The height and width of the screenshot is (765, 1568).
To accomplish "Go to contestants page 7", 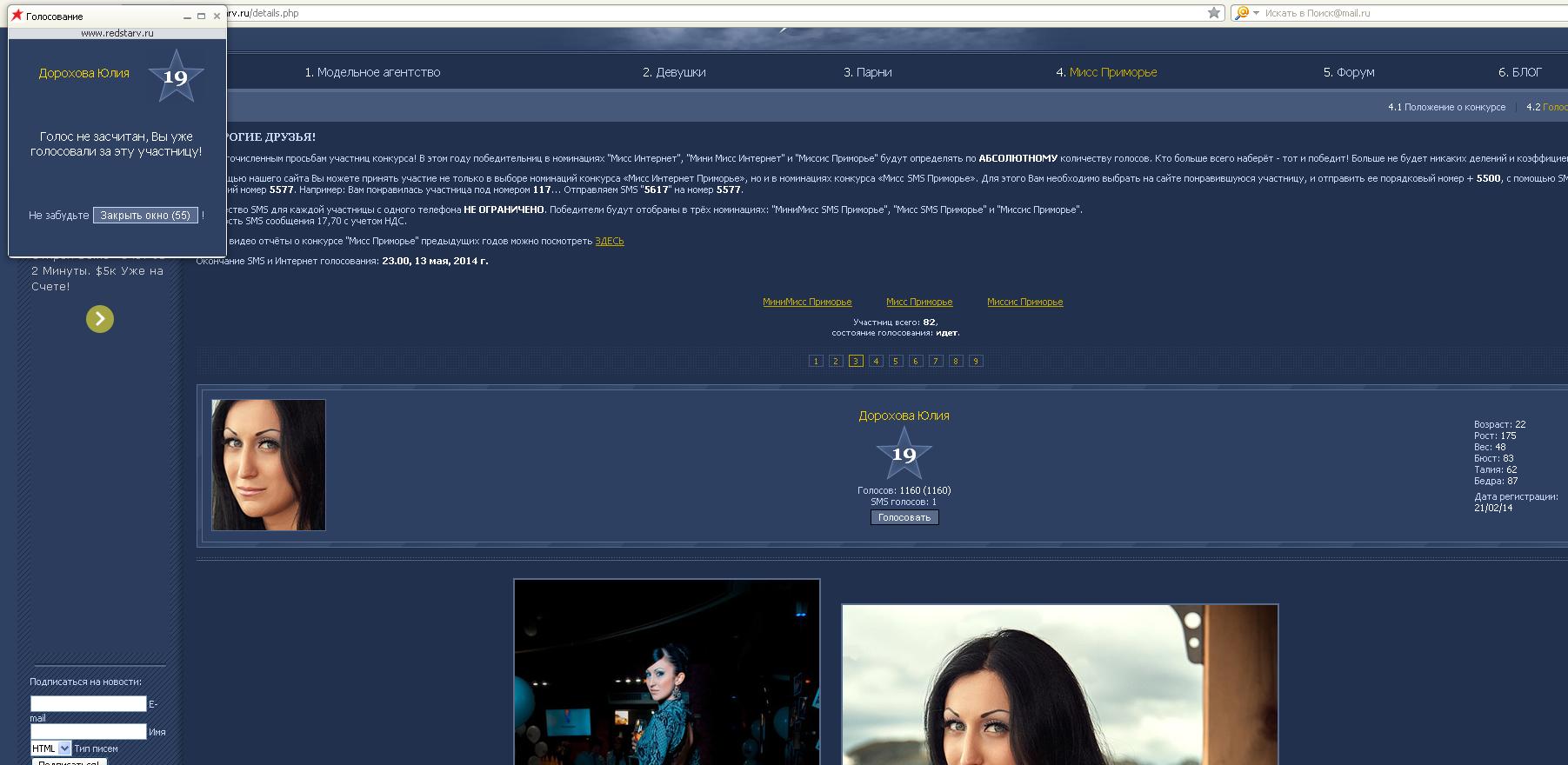I will (x=936, y=361).
